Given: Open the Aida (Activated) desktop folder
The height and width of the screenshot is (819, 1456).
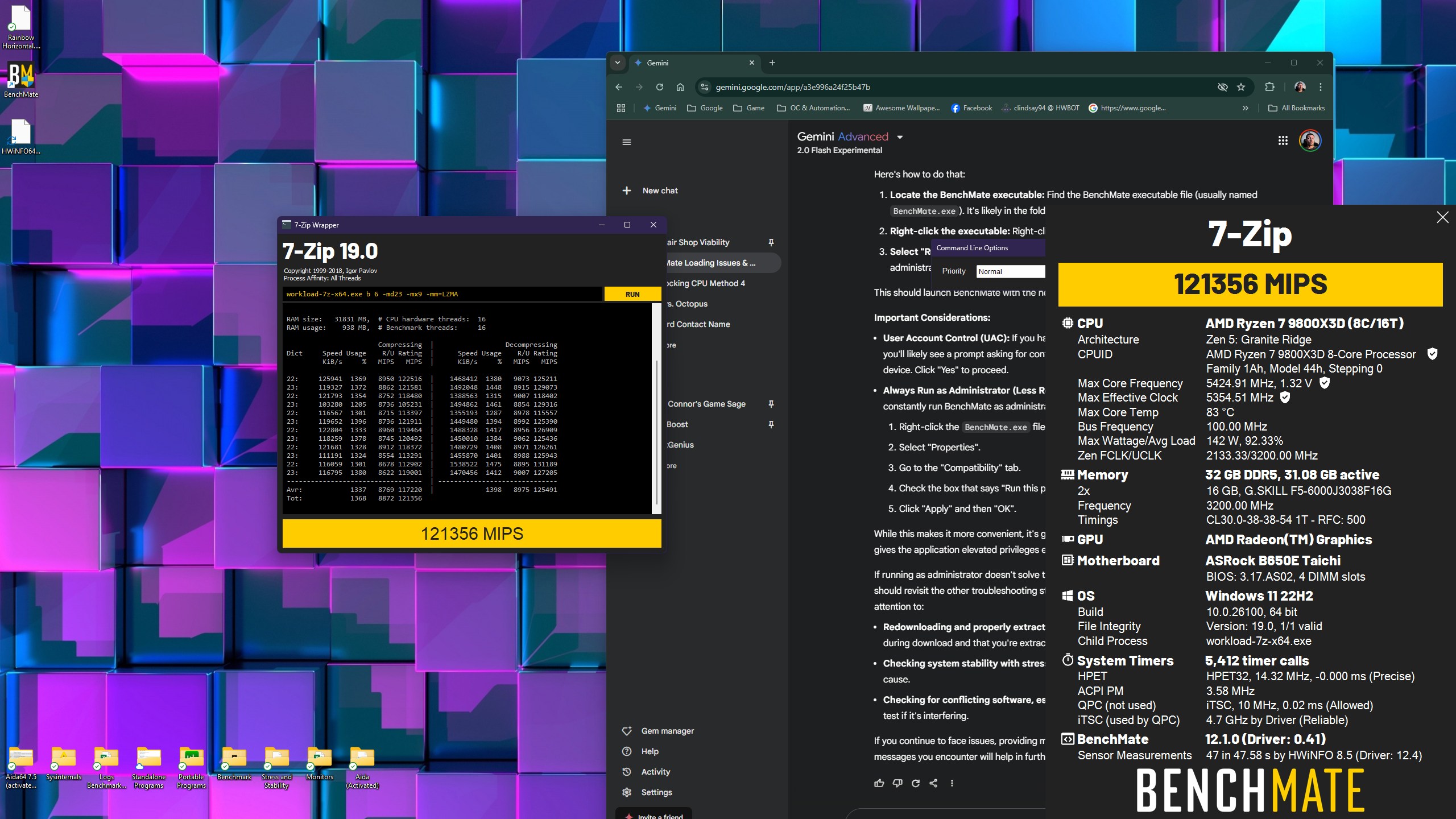Looking at the screenshot, I should click(362, 768).
